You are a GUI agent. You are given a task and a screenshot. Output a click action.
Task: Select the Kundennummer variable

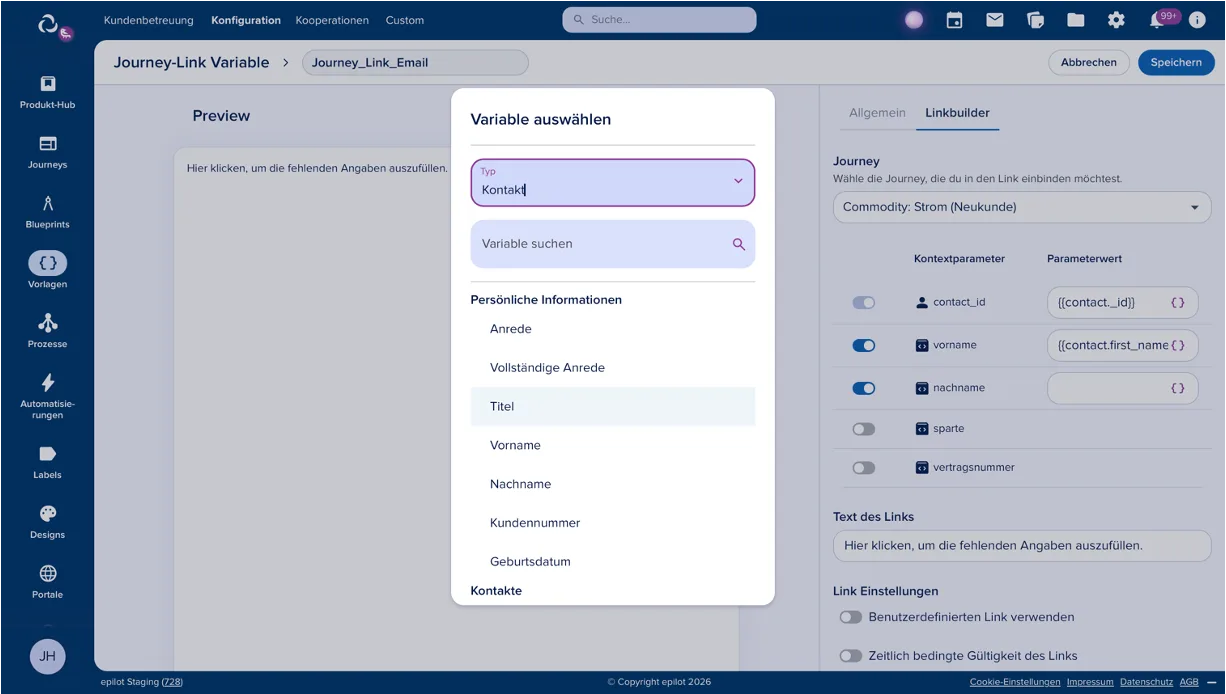pos(613,523)
